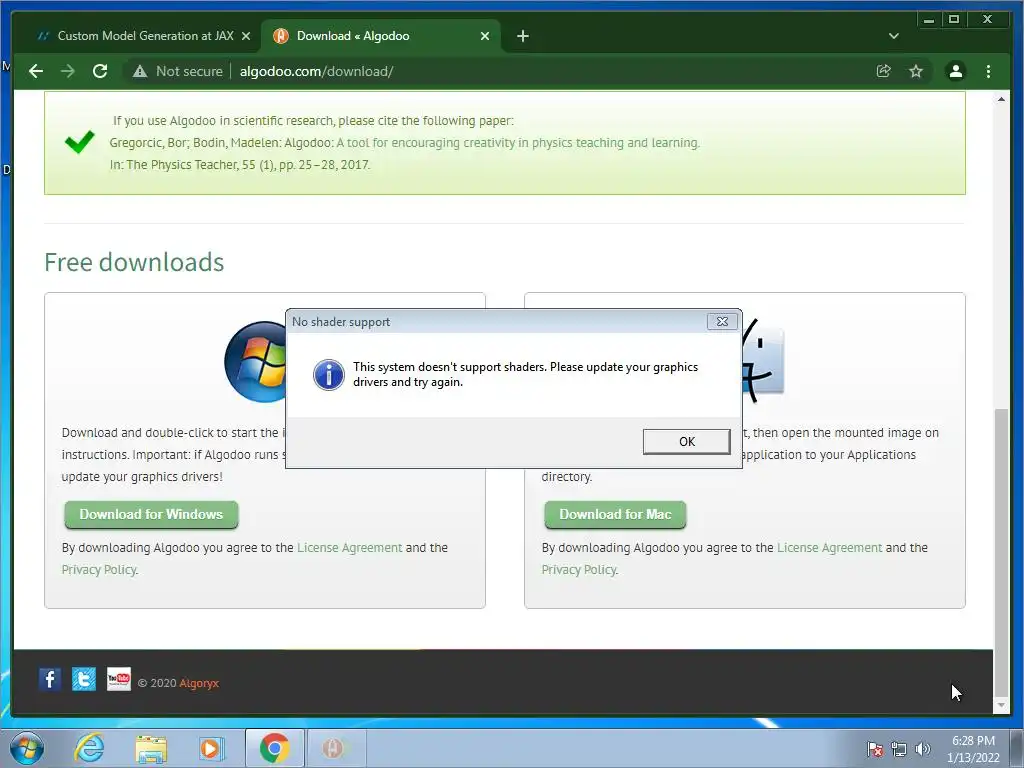1024x768 pixels.
Task: Click the browser forward arrow
Action: (68, 71)
